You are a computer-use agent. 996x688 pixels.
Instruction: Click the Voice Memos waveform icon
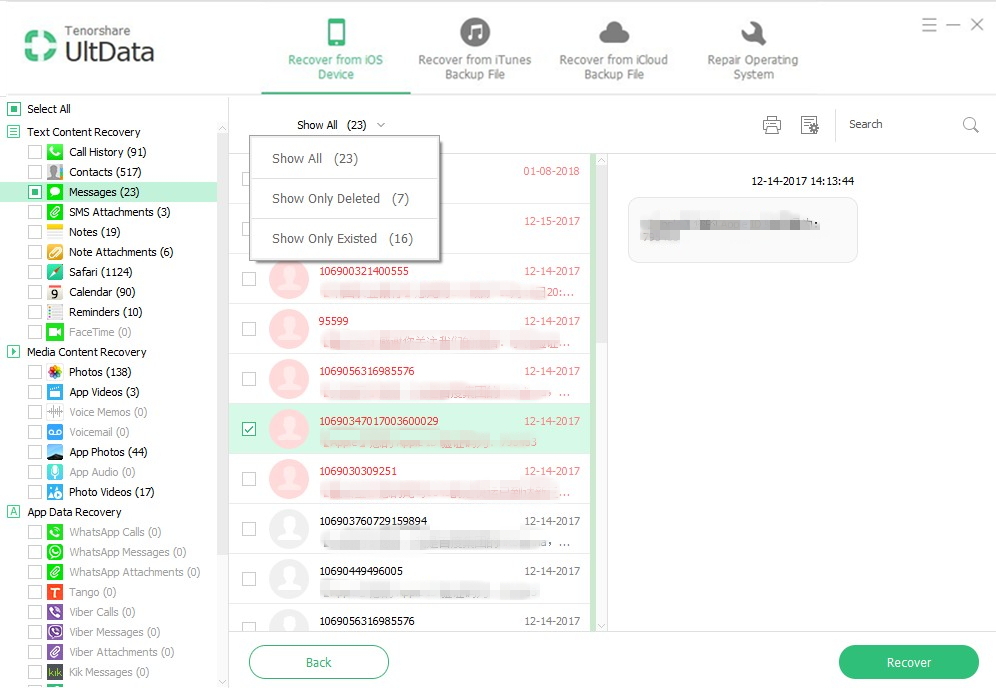click(55, 412)
